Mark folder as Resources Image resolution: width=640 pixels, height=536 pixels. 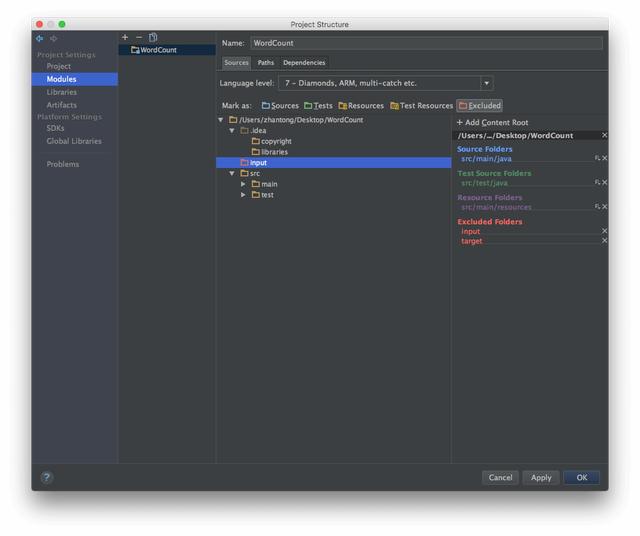[361, 106]
